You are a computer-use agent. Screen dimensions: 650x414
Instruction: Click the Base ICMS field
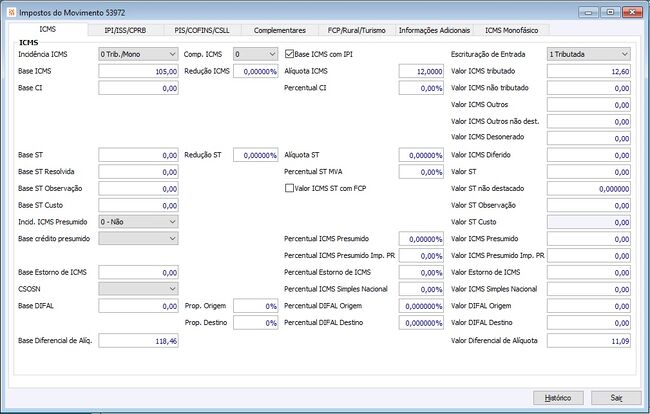coord(138,71)
